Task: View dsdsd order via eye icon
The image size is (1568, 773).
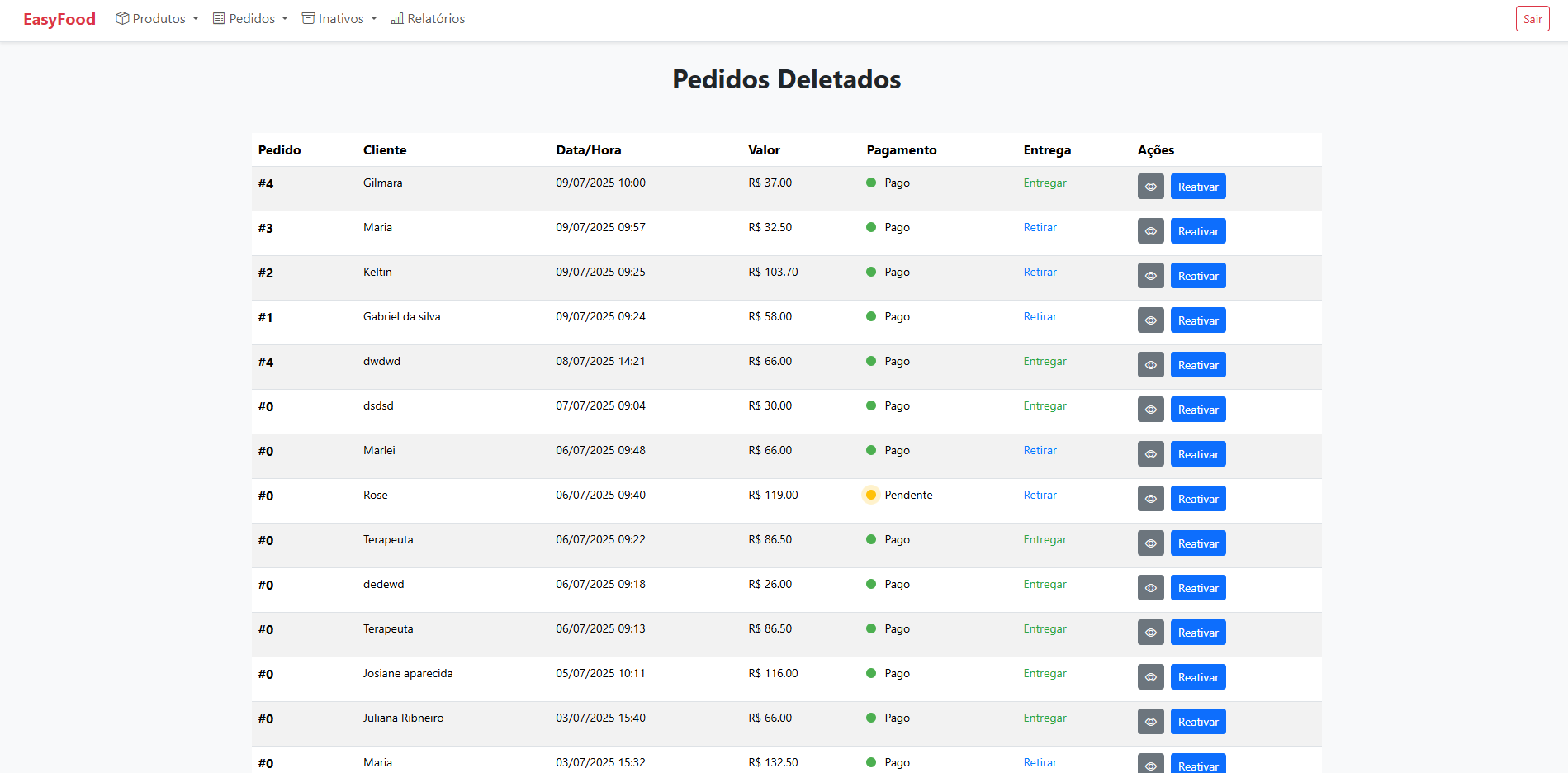Action: click(x=1150, y=410)
